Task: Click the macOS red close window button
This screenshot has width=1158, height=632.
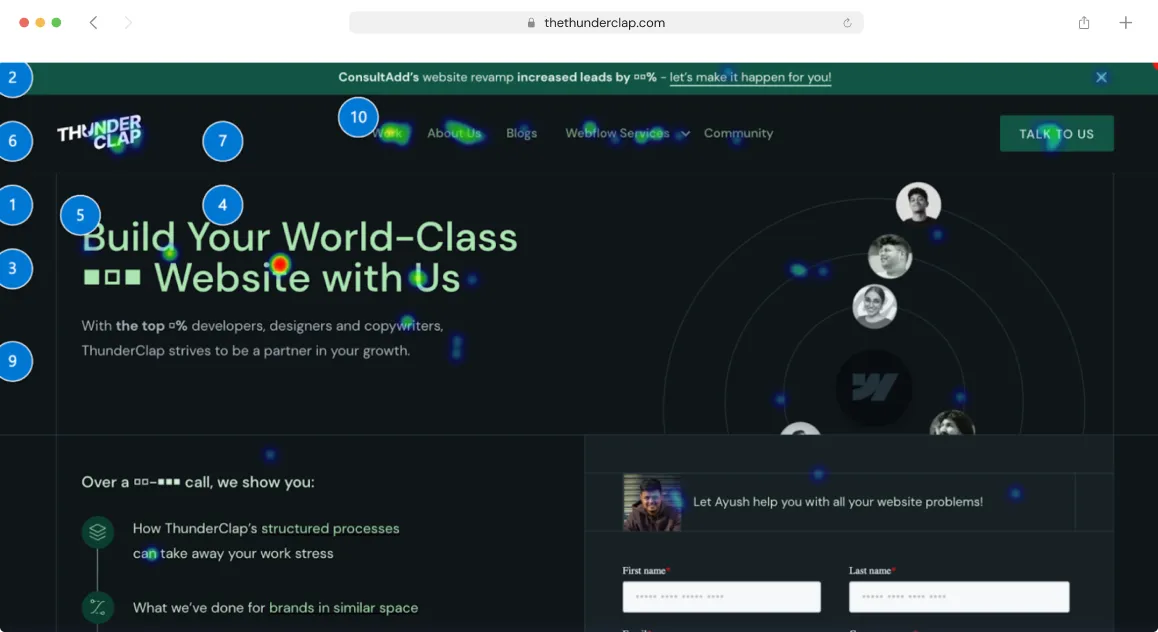Action: (24, 23)
